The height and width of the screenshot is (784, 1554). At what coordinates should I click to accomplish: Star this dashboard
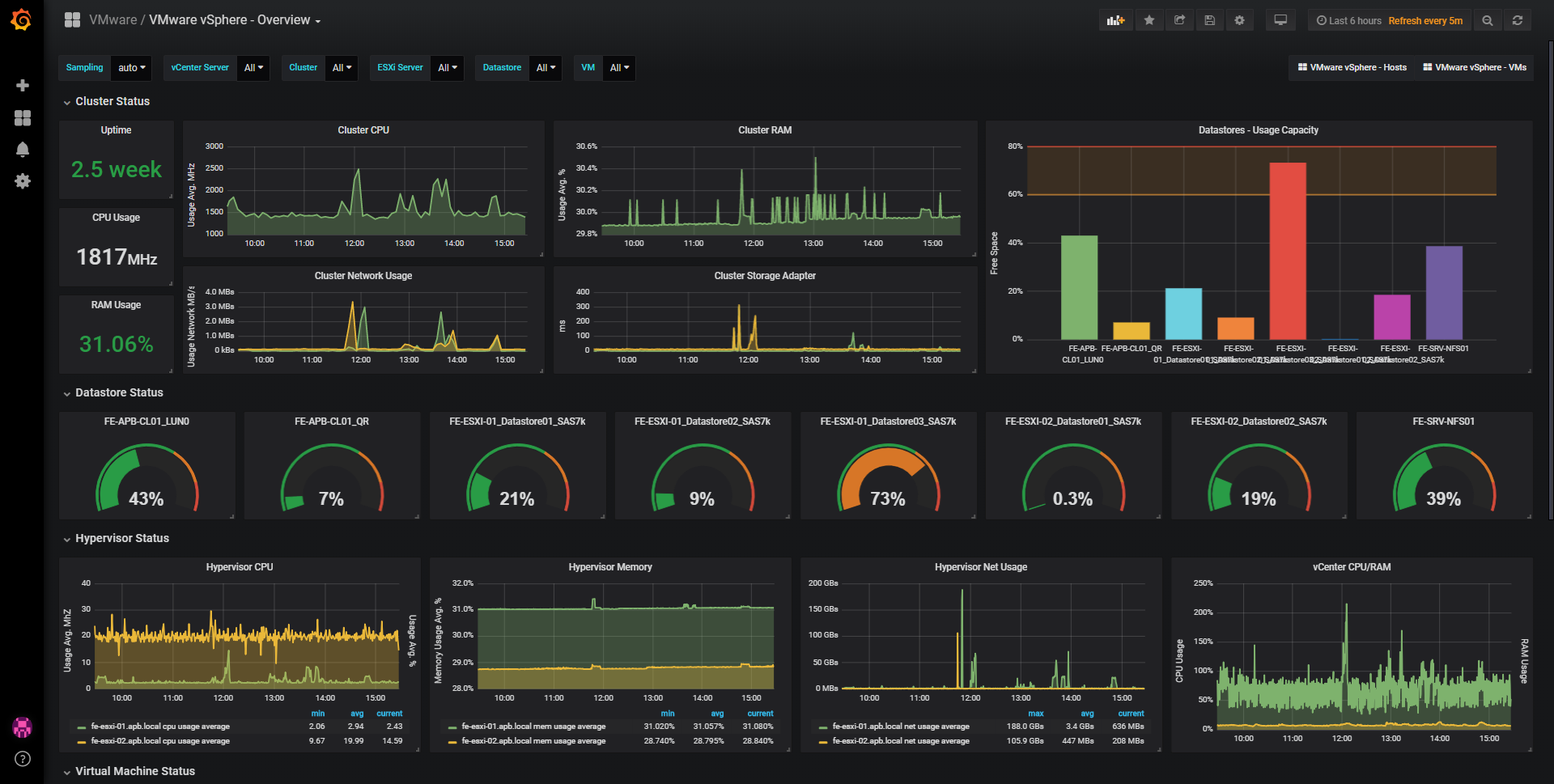tap(1149, 20)
